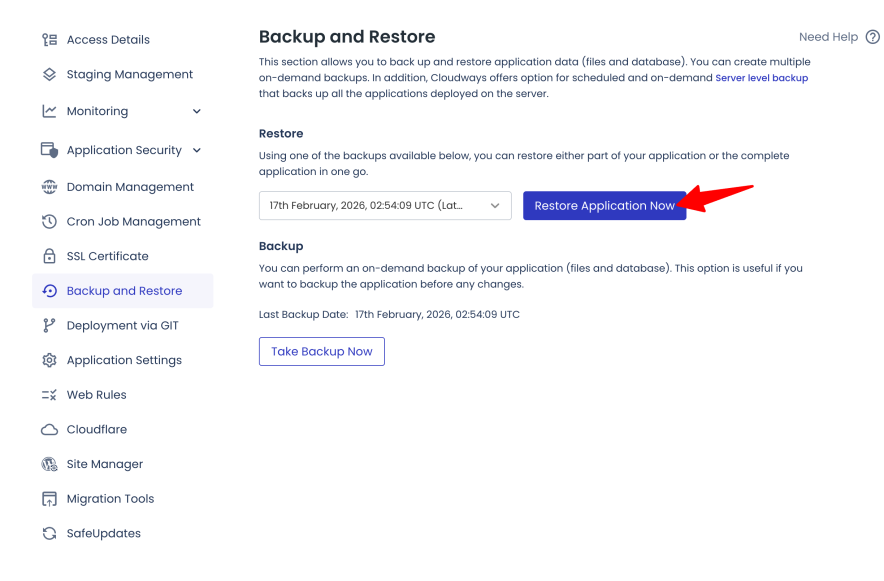The width and height of the screenshot is (884, 581).
Task: Select the Access Details icon in the sidebar
Action: tap(45, 39)
